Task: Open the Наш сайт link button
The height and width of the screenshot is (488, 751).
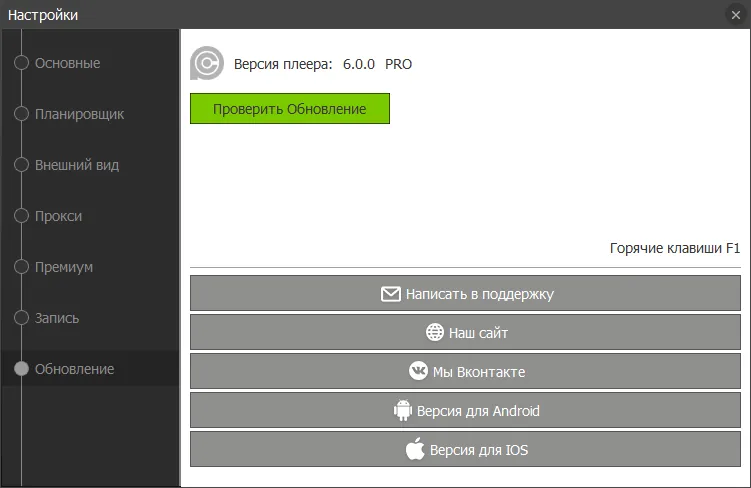Action: [x=465, y=332]
